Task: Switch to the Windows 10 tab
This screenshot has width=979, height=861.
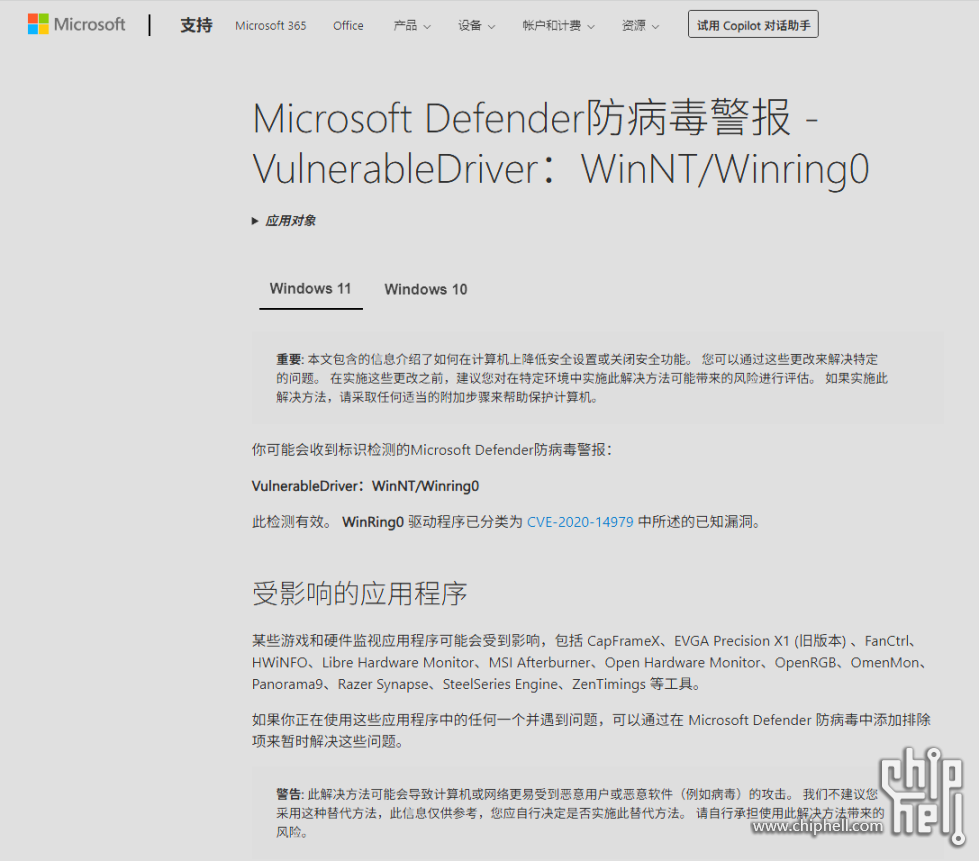Action: point(426,290)
